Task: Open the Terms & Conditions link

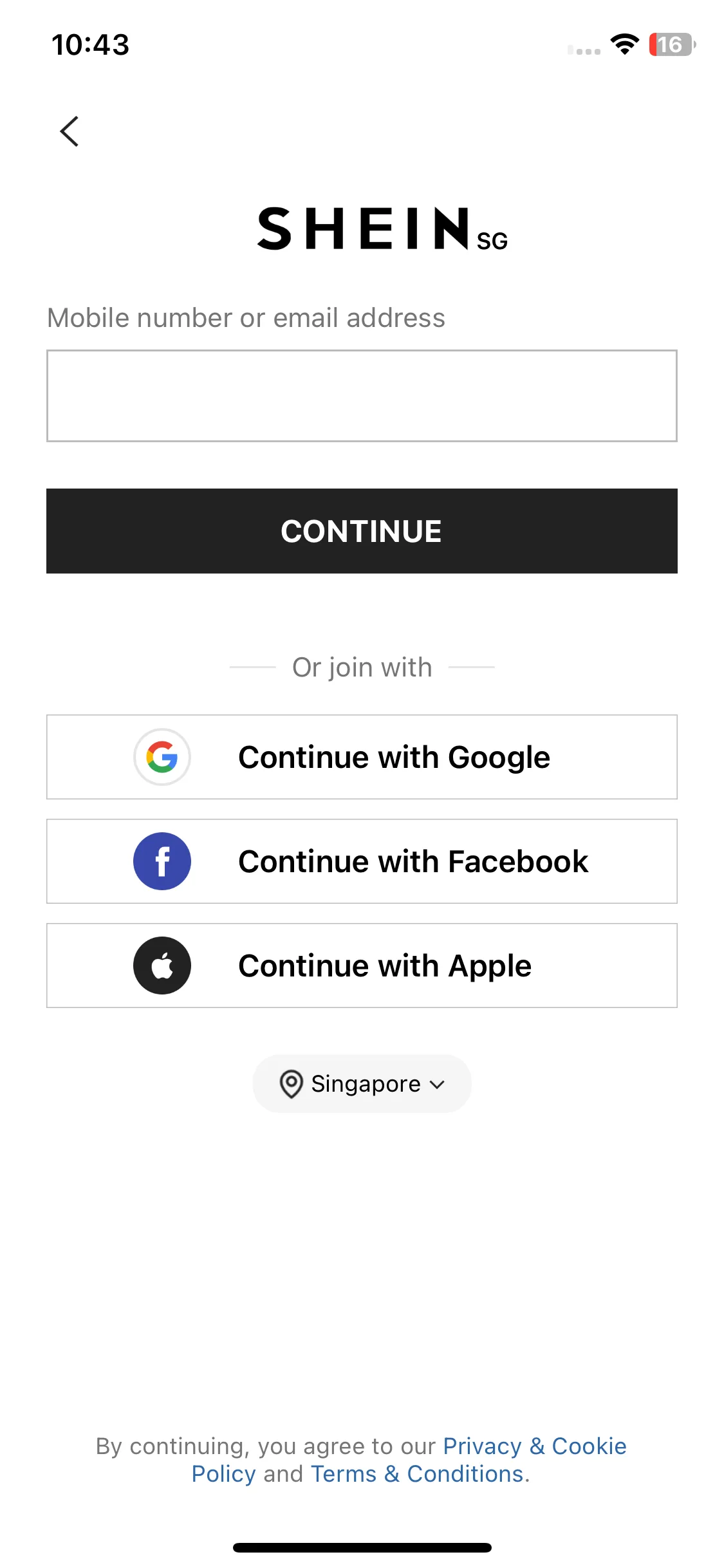Action: click(x=417, y=1474)
